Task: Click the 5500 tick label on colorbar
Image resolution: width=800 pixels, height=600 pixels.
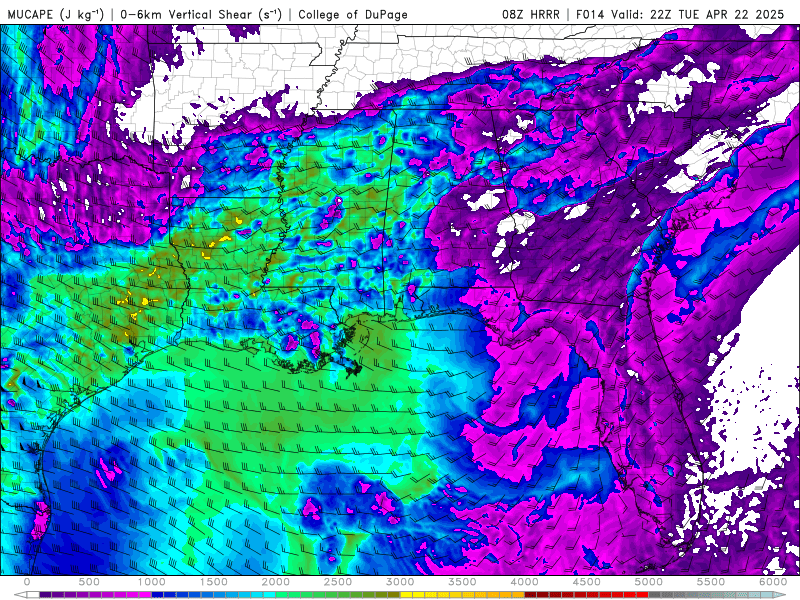Action: point(711,582)
